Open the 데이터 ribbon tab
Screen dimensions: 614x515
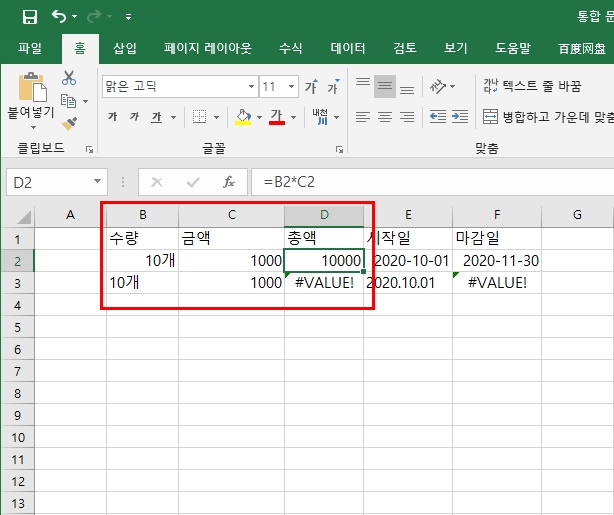pyautogui.click(x=348, y=49)
